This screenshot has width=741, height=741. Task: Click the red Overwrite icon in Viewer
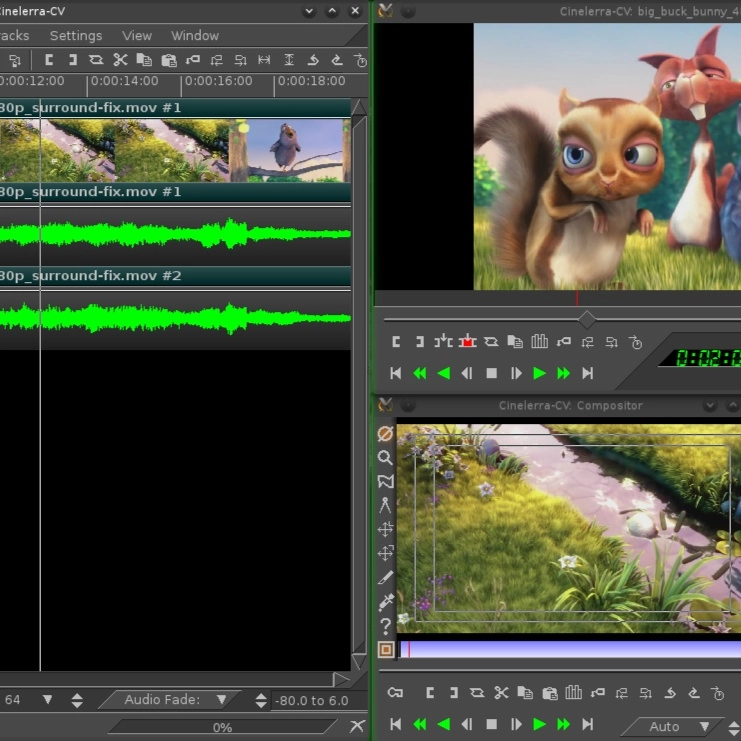(467, 342)
